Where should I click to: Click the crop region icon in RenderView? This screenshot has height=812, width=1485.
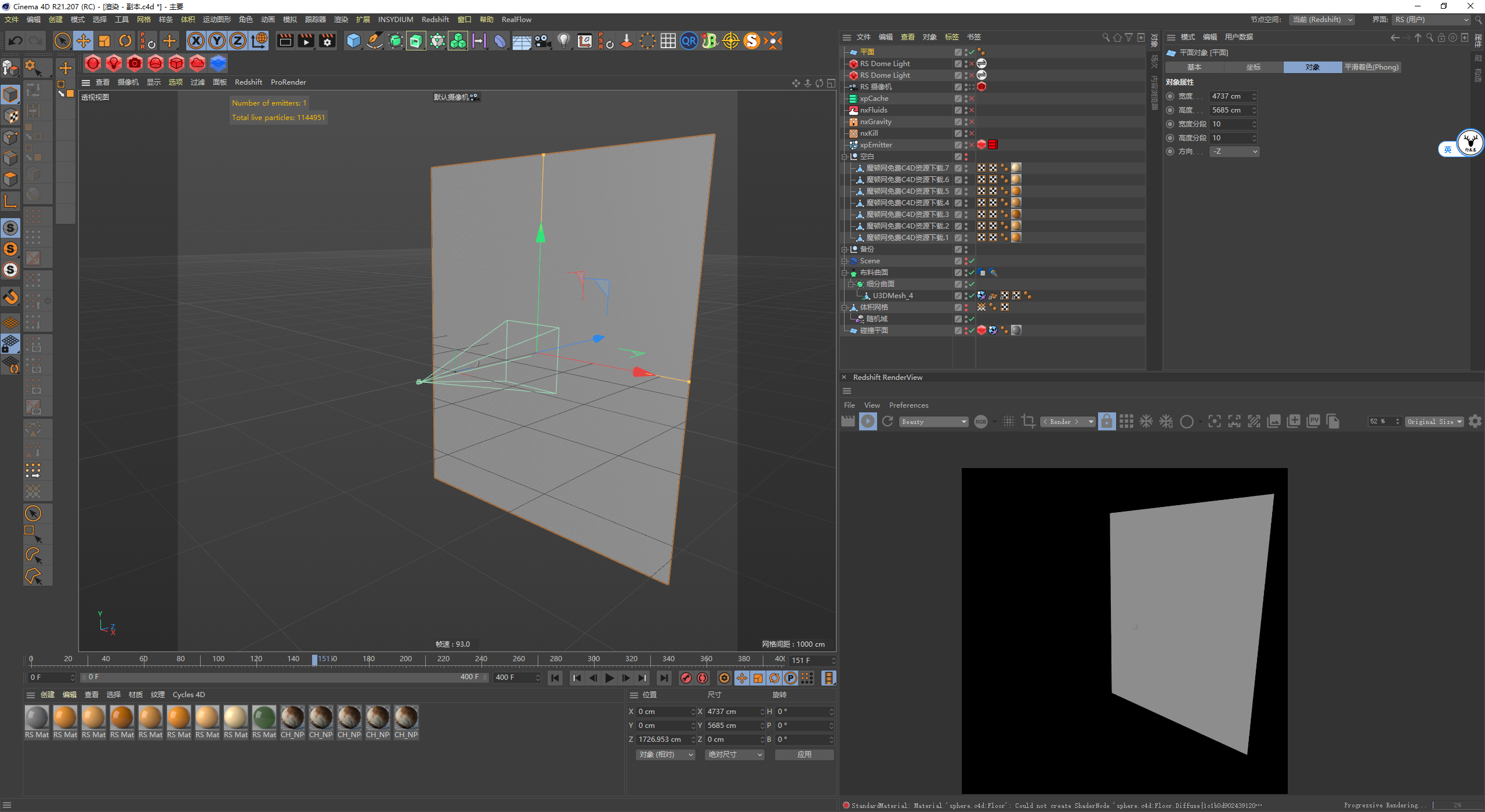pyautogui.click(x=1028, y=422)
